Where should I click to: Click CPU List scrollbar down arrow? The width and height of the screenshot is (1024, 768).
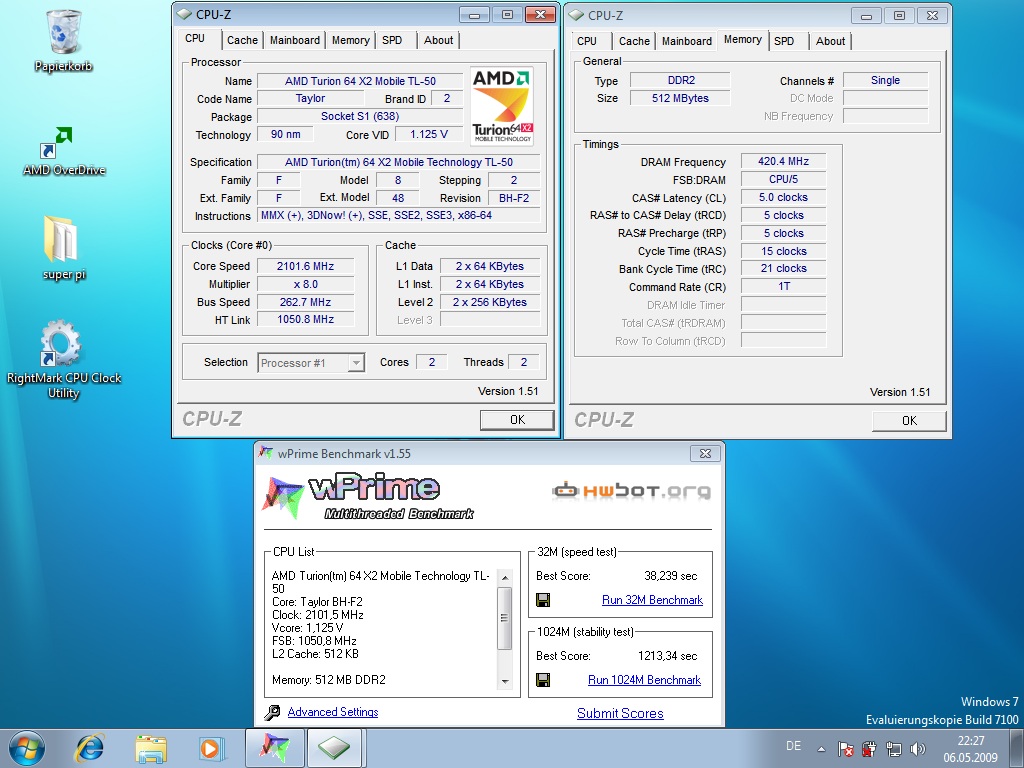point(504,681)
